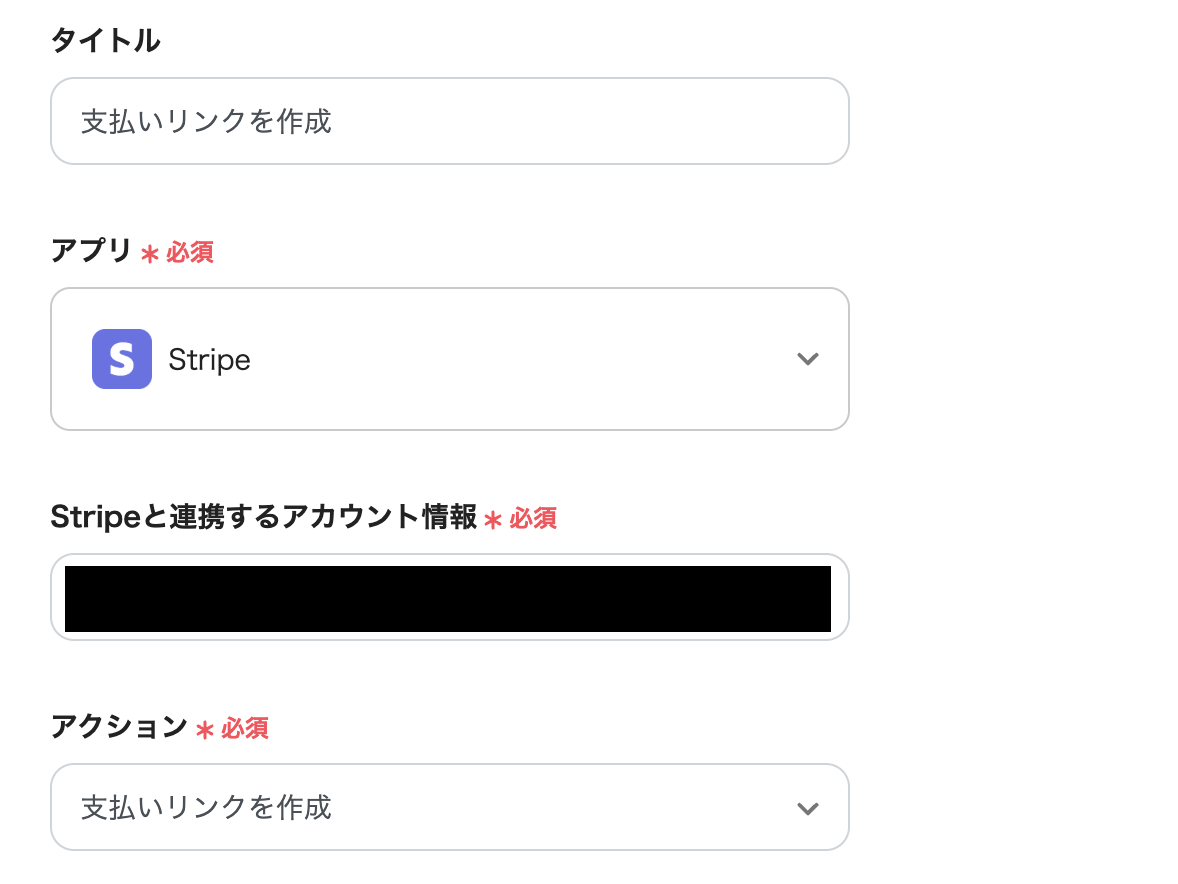Image resolution: width=1178 pixels, height=884 pixels.
Task: Click the アクション field label
Action: pyautogui.click(x=119, y=727)
